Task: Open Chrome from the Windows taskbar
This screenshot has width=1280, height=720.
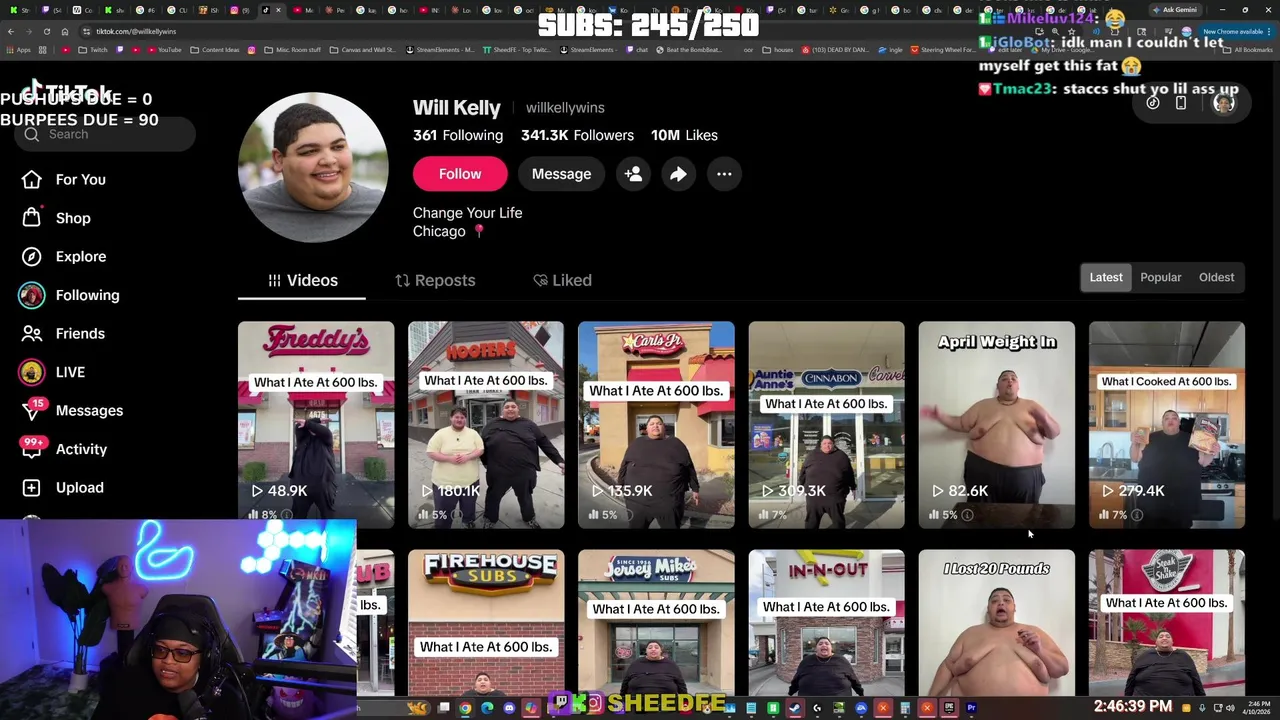Action: pyautogui.click(x=465, y=708)
